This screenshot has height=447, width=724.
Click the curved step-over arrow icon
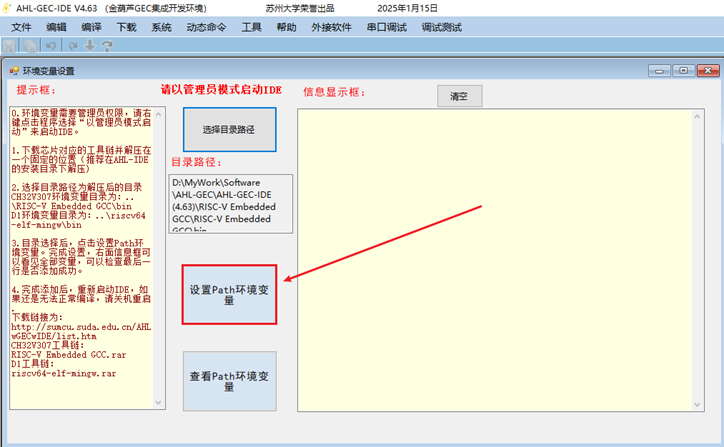(x=108, y=46)
